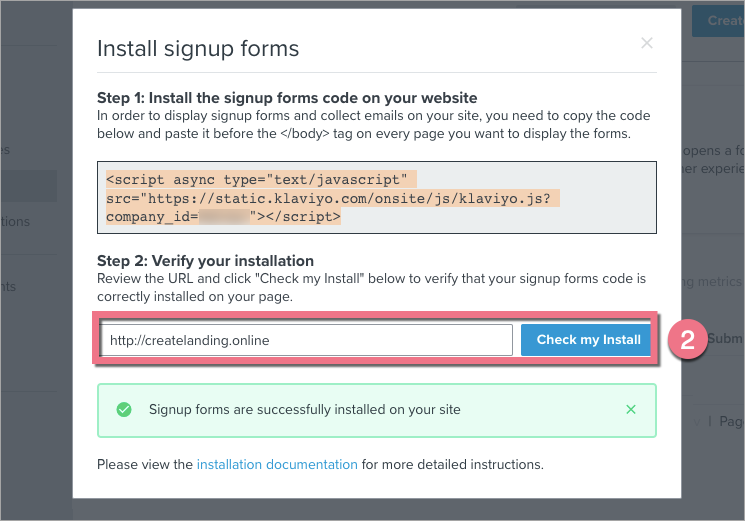The image size is (745, 521).
Task: Click the partially hidden Submit button at right
Action: coord(724,339)
